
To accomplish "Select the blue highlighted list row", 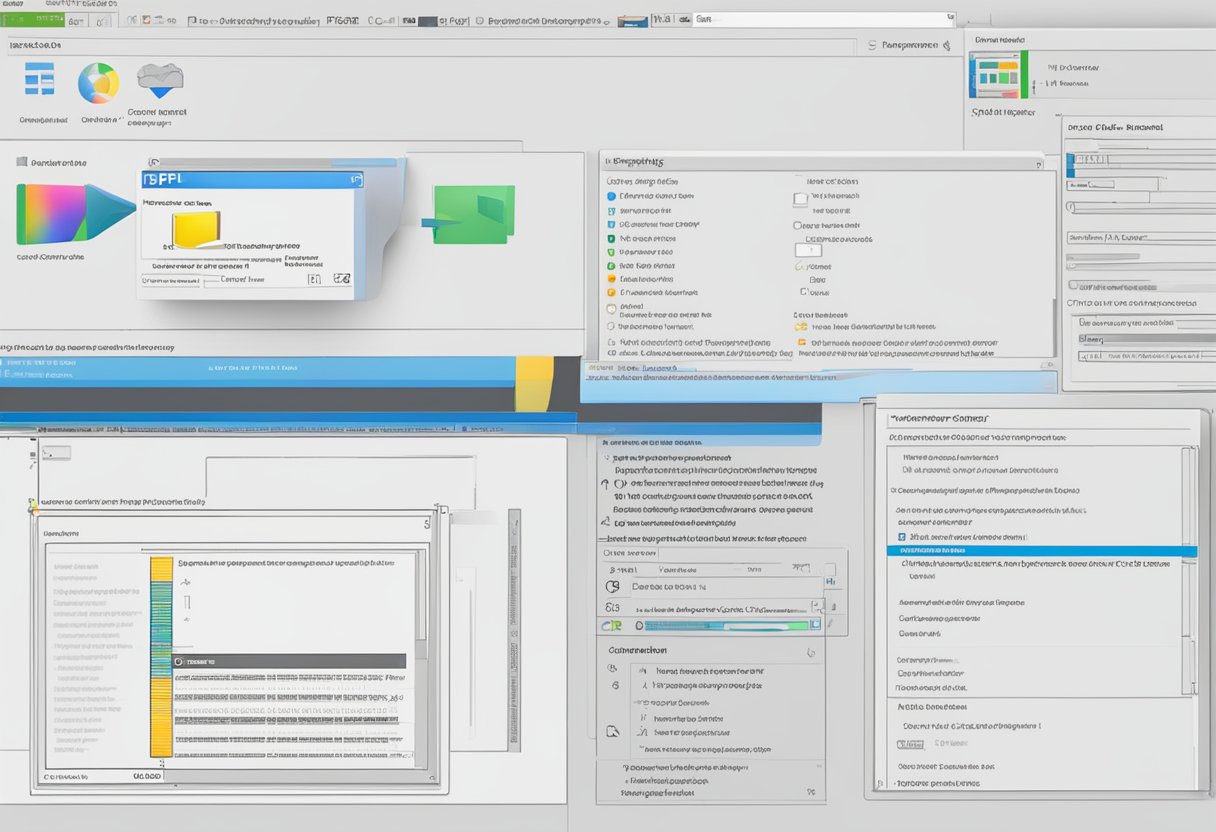I will [x=1040, y=551].
